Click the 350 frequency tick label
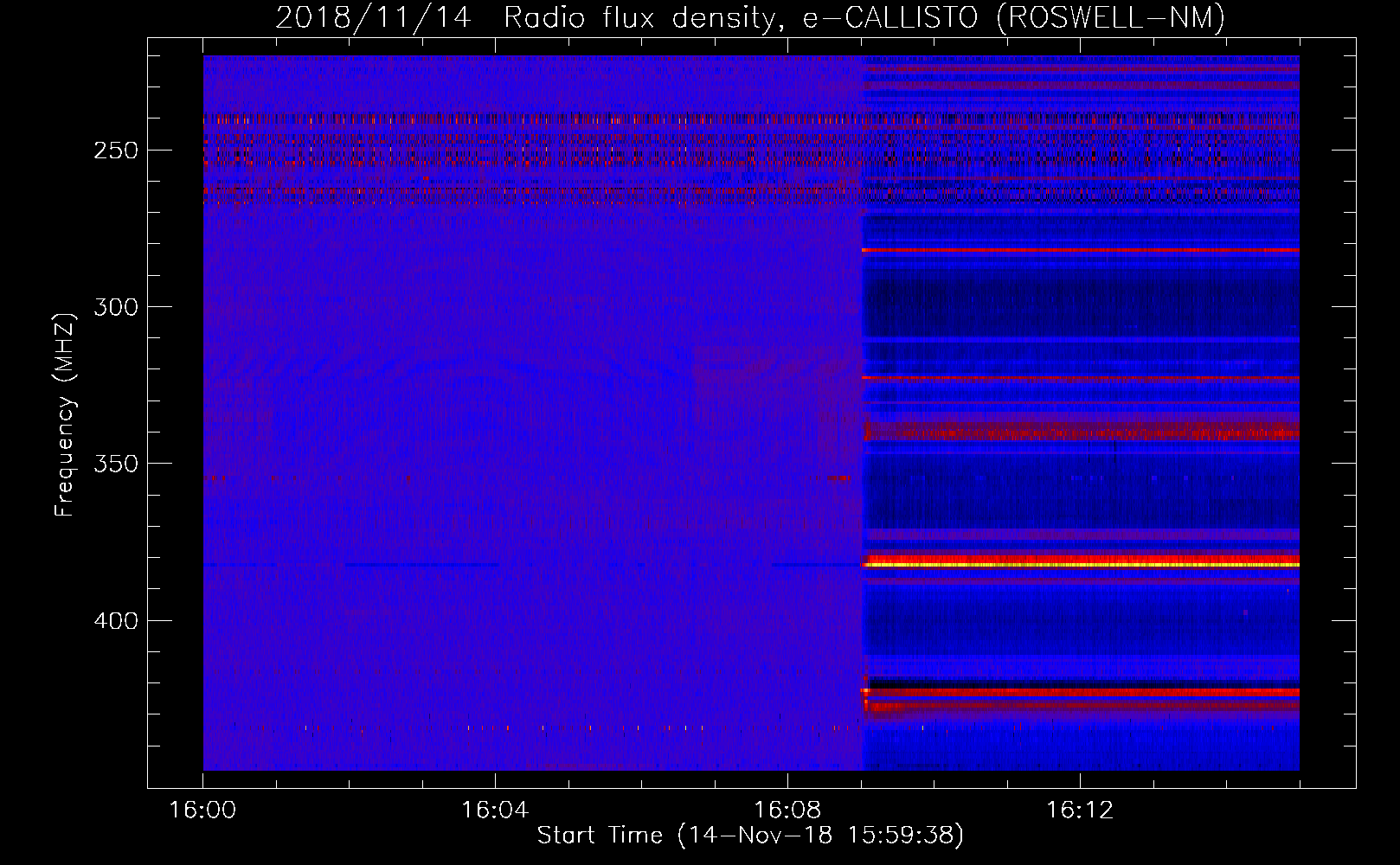 [116, 464]
